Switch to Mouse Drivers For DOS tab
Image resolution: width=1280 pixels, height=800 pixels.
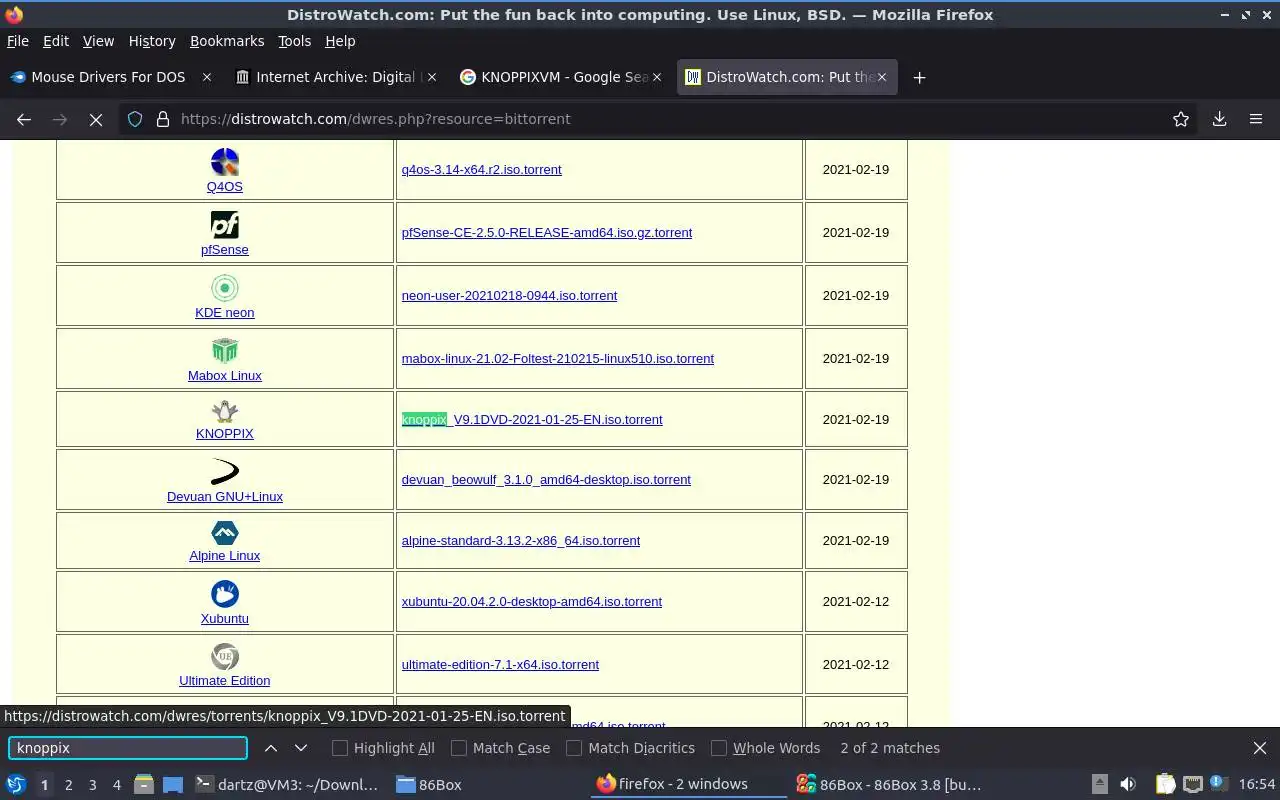[110, 77]
